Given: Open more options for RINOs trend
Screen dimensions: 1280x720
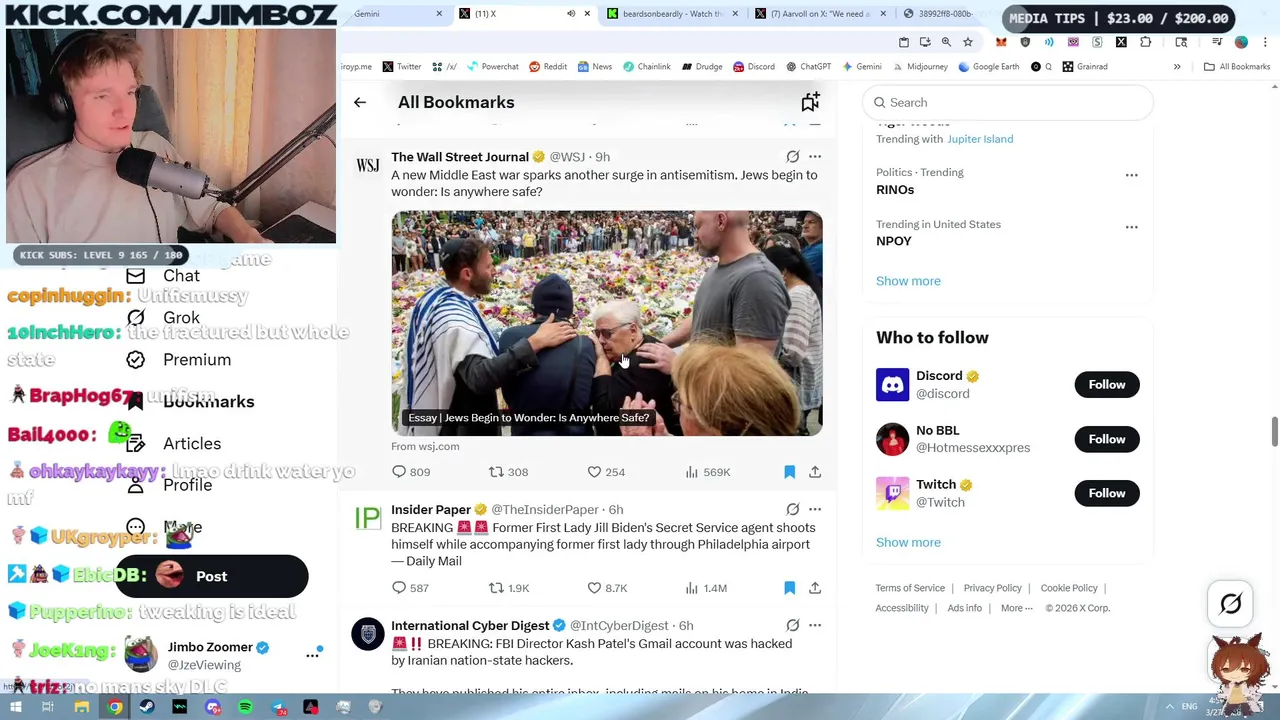Looking at the screenshot, I should click(1131, 175).
